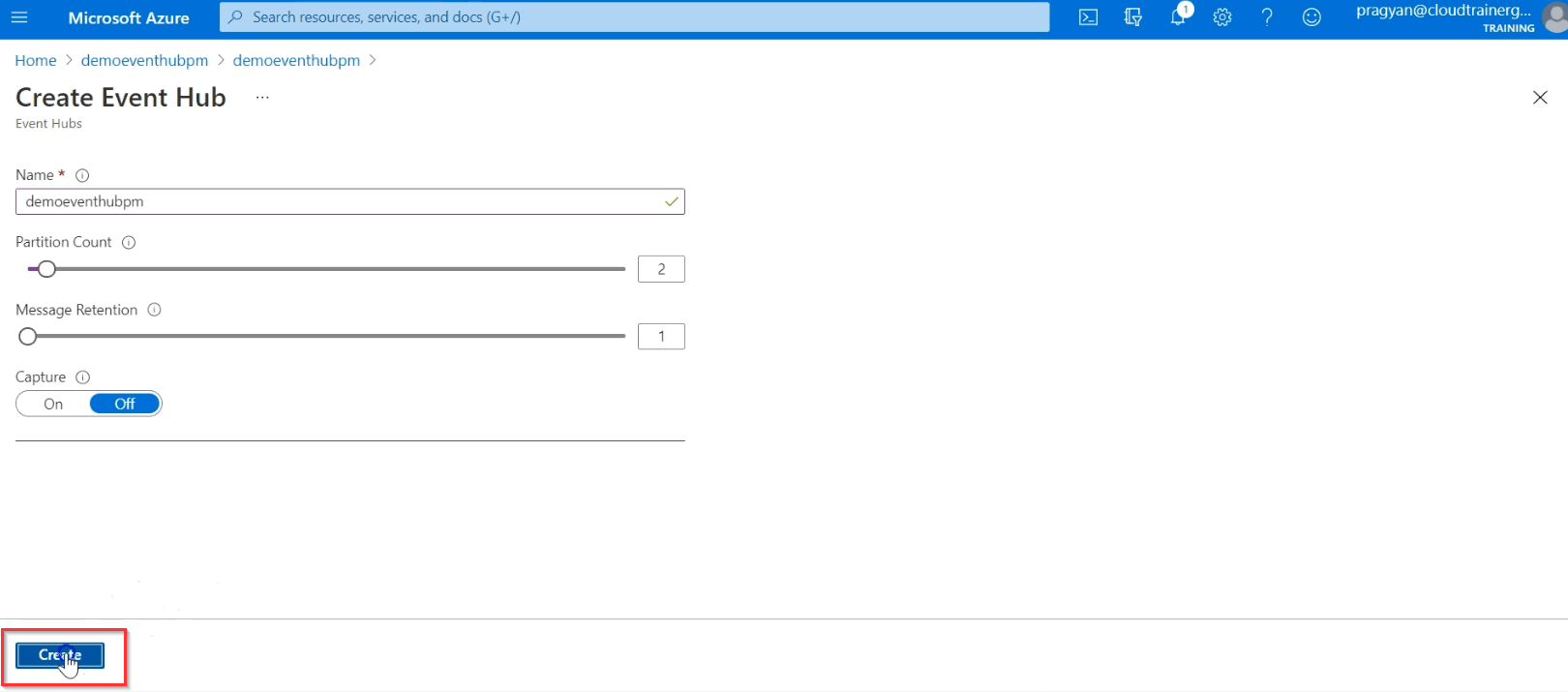The width and height of the screenshot is (1568, 692).
Task: Open the Help question mark icon
Action: point(1267,17)
